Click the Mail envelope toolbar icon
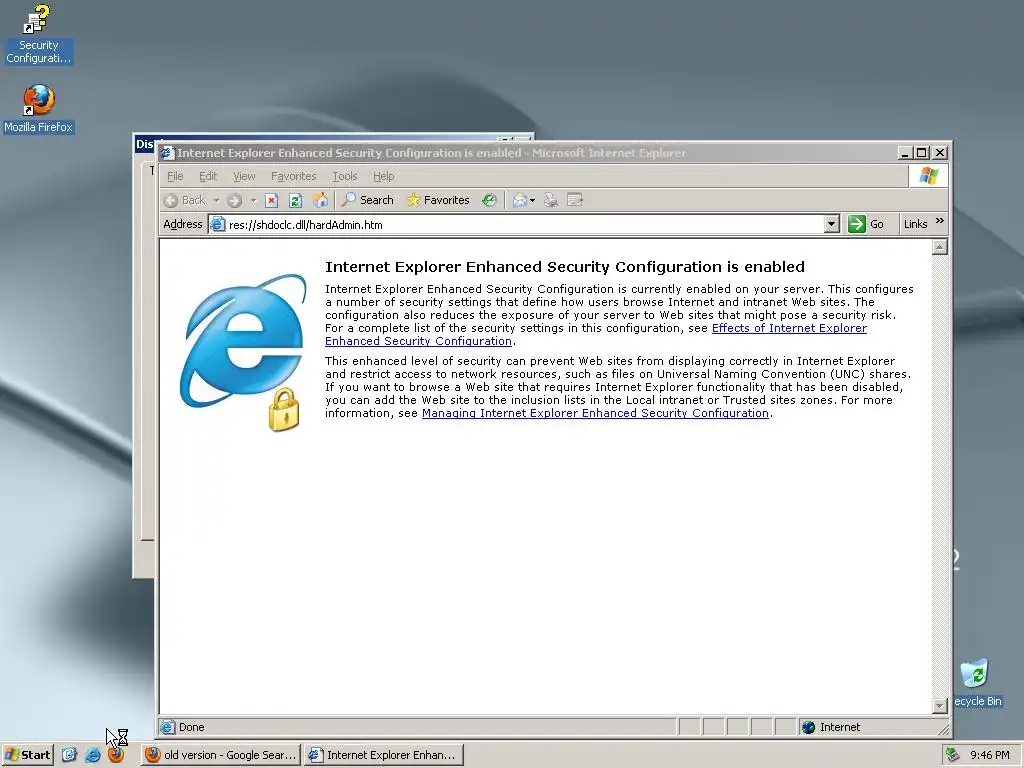The width and height of the screenshot is (1024, 768). 519,200
